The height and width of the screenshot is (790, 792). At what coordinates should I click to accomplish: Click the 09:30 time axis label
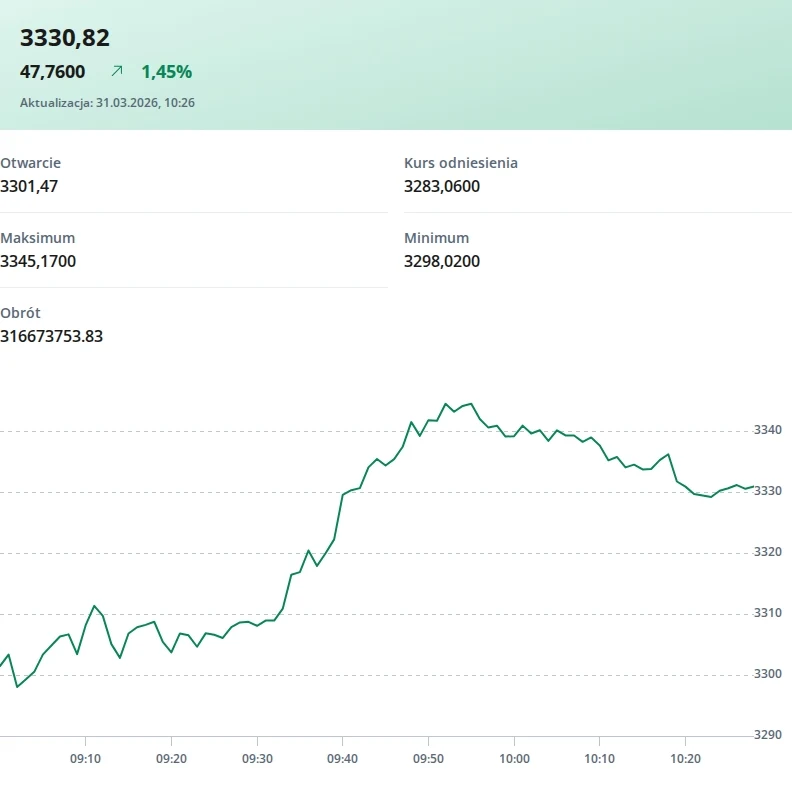pyautogui.click(x=257, y=759)
